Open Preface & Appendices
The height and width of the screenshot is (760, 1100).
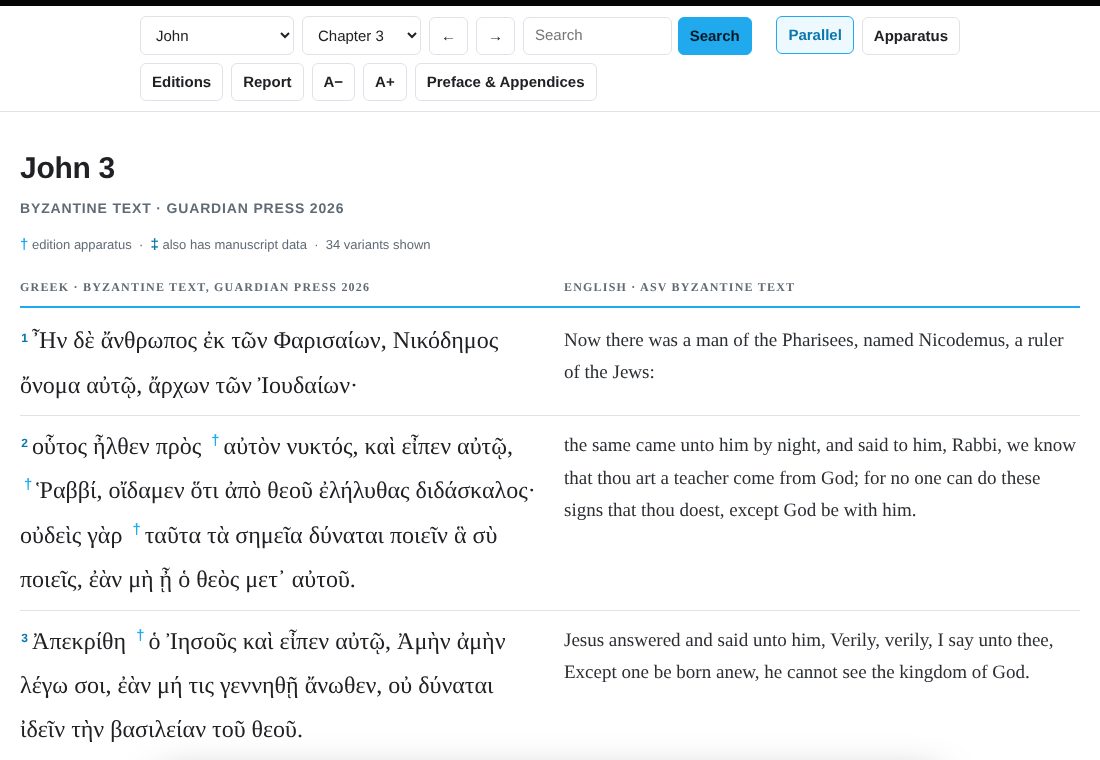[x=505, y=82]
